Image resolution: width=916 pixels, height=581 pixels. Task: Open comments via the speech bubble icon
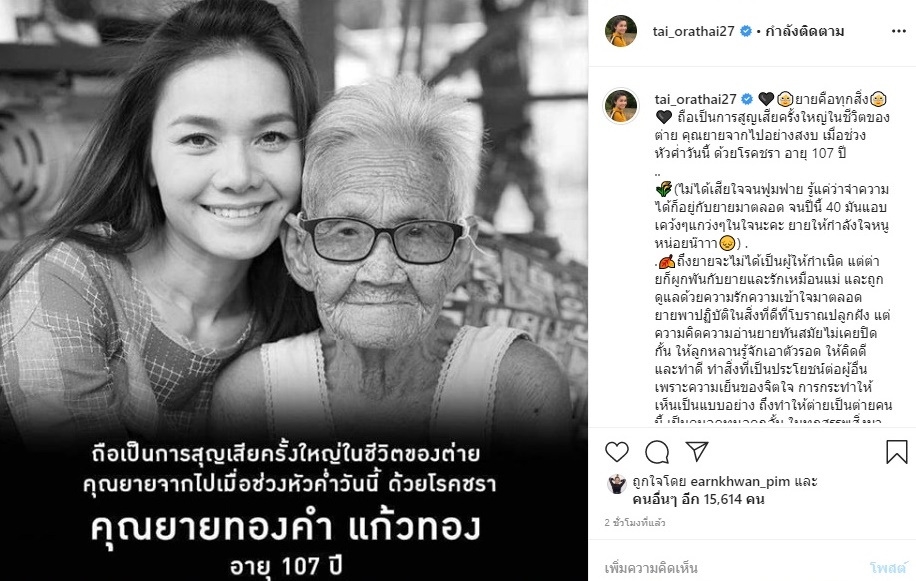[x=657, y=451]
